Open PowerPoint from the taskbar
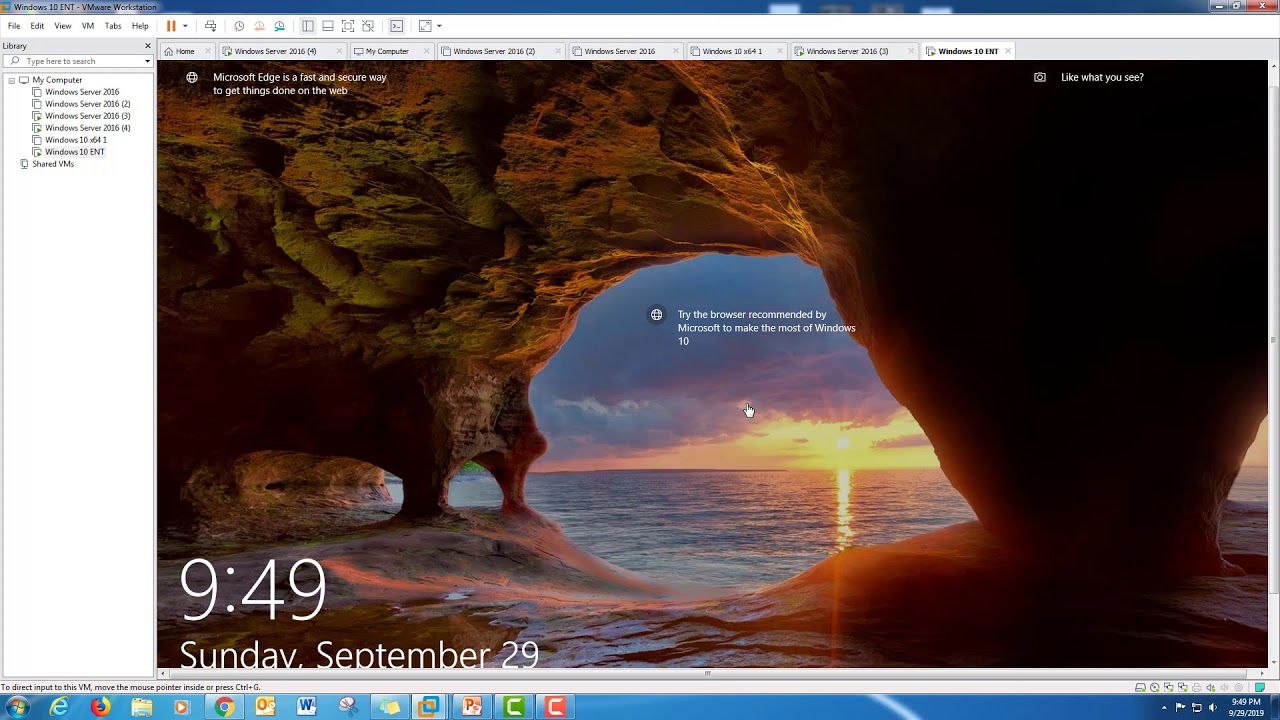Viewport: 1280px width, 720px height. pos(472,707)
